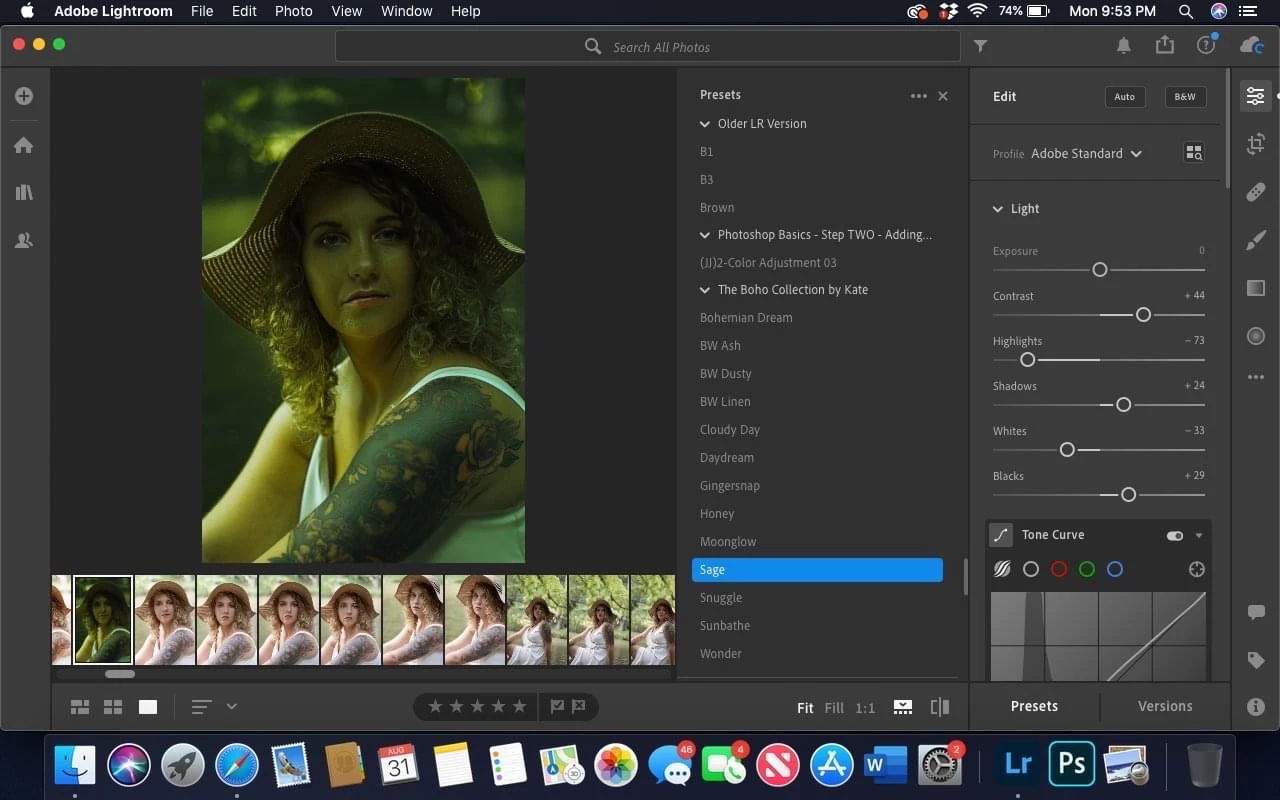This screenshot has height=800, width=1280.
Task: Toggle the Tone Curve on/off switch
Action: coord(1174,536)
